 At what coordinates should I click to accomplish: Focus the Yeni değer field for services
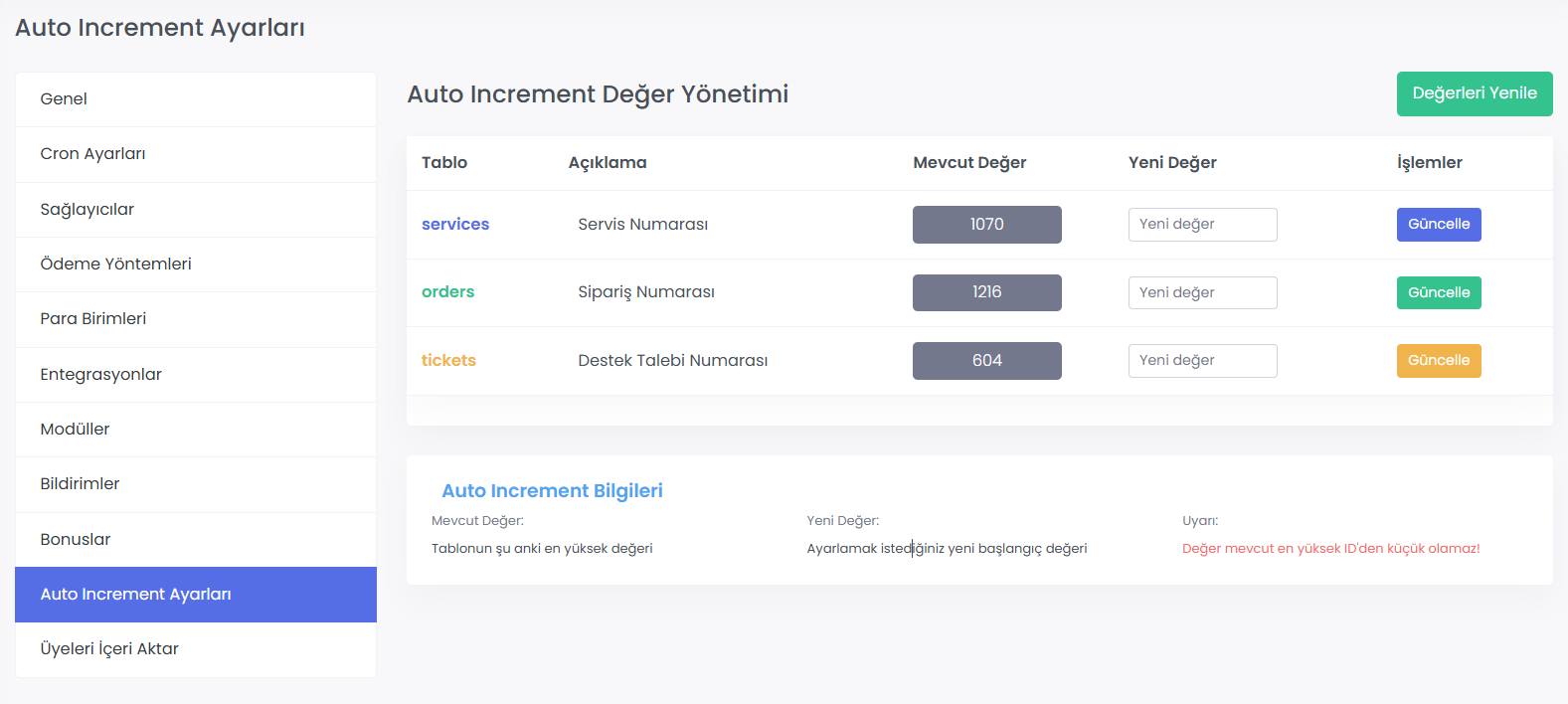pos(1202,225)
